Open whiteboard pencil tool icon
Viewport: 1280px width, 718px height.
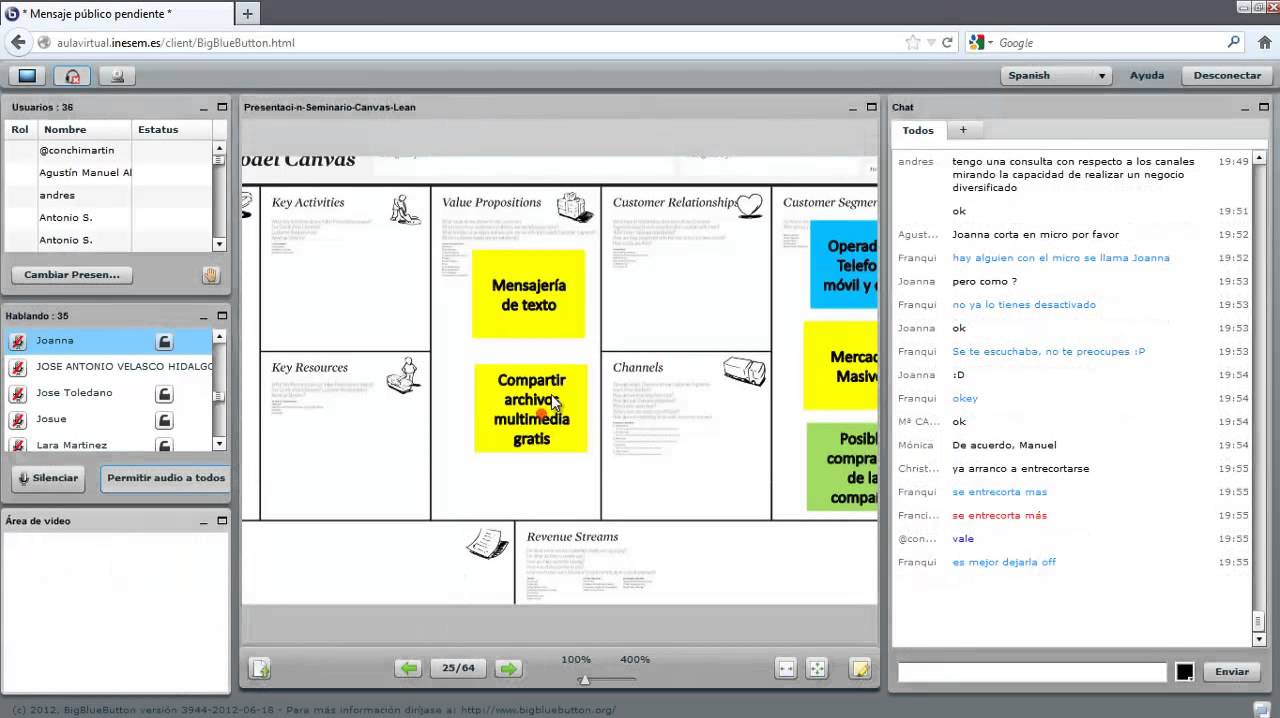(860, 668)
